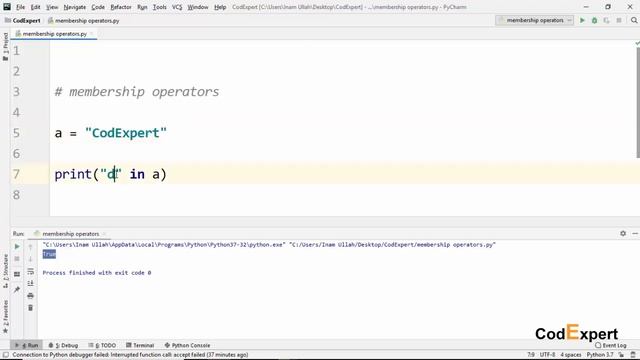The width and height of the screenshot is (640, 360).
Task: Click 'Process finished with exit code 0'
Action: click(97, 273)
